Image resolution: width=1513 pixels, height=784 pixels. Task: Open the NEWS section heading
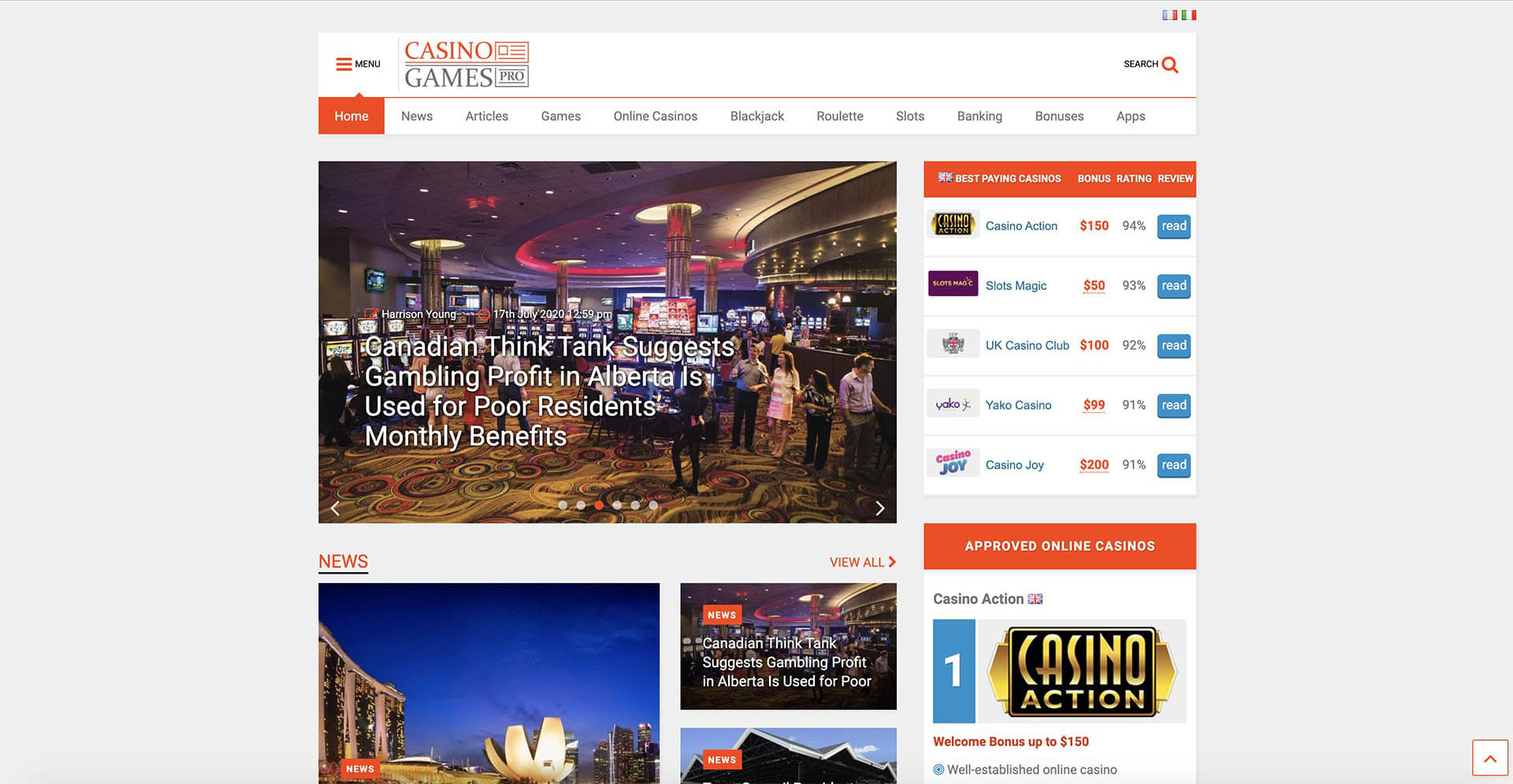tap(343, 562)
